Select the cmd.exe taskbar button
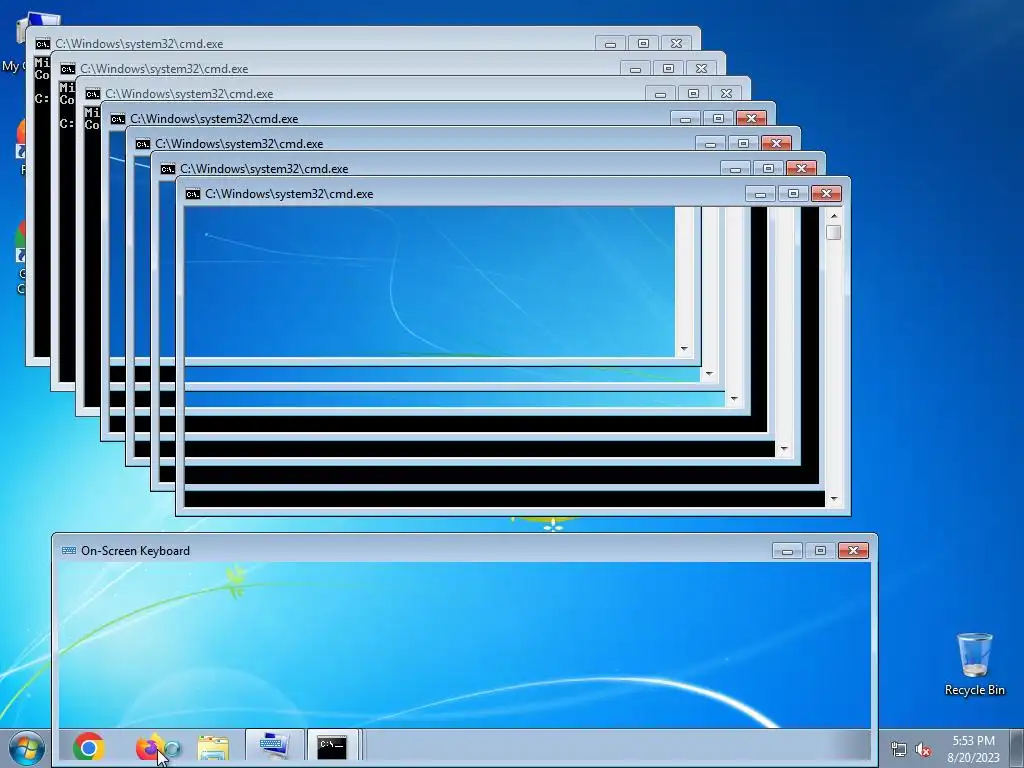The image size is (1024, 768). 332,746
